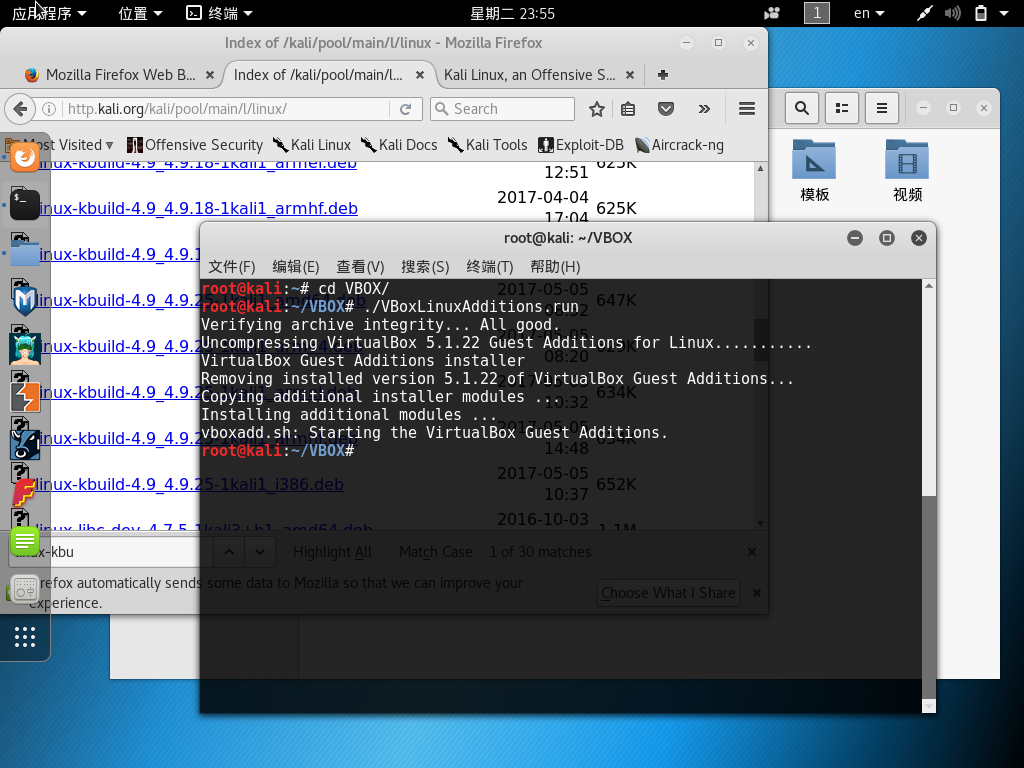Viewport: 1024px width, 768px height.
Task: Go back in Firefox
Action: click(x=20, y=109)
